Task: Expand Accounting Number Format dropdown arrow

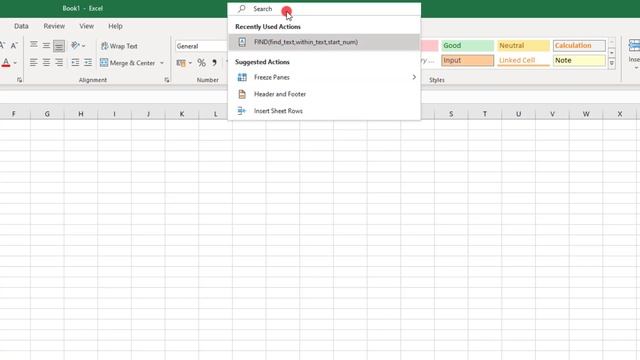Action: click(x=190, y=63)
